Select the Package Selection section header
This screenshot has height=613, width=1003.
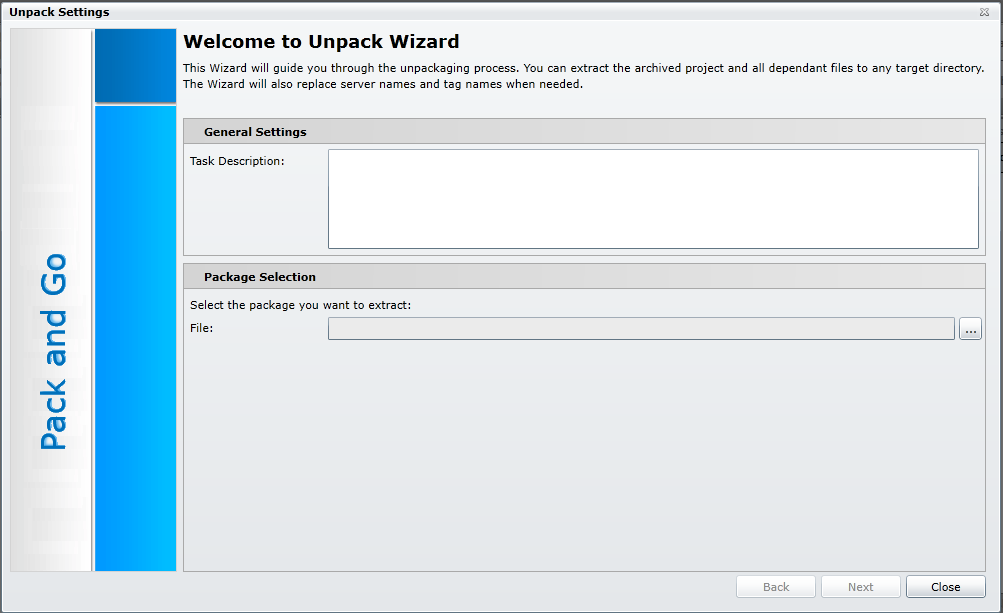tap(259, 277)
